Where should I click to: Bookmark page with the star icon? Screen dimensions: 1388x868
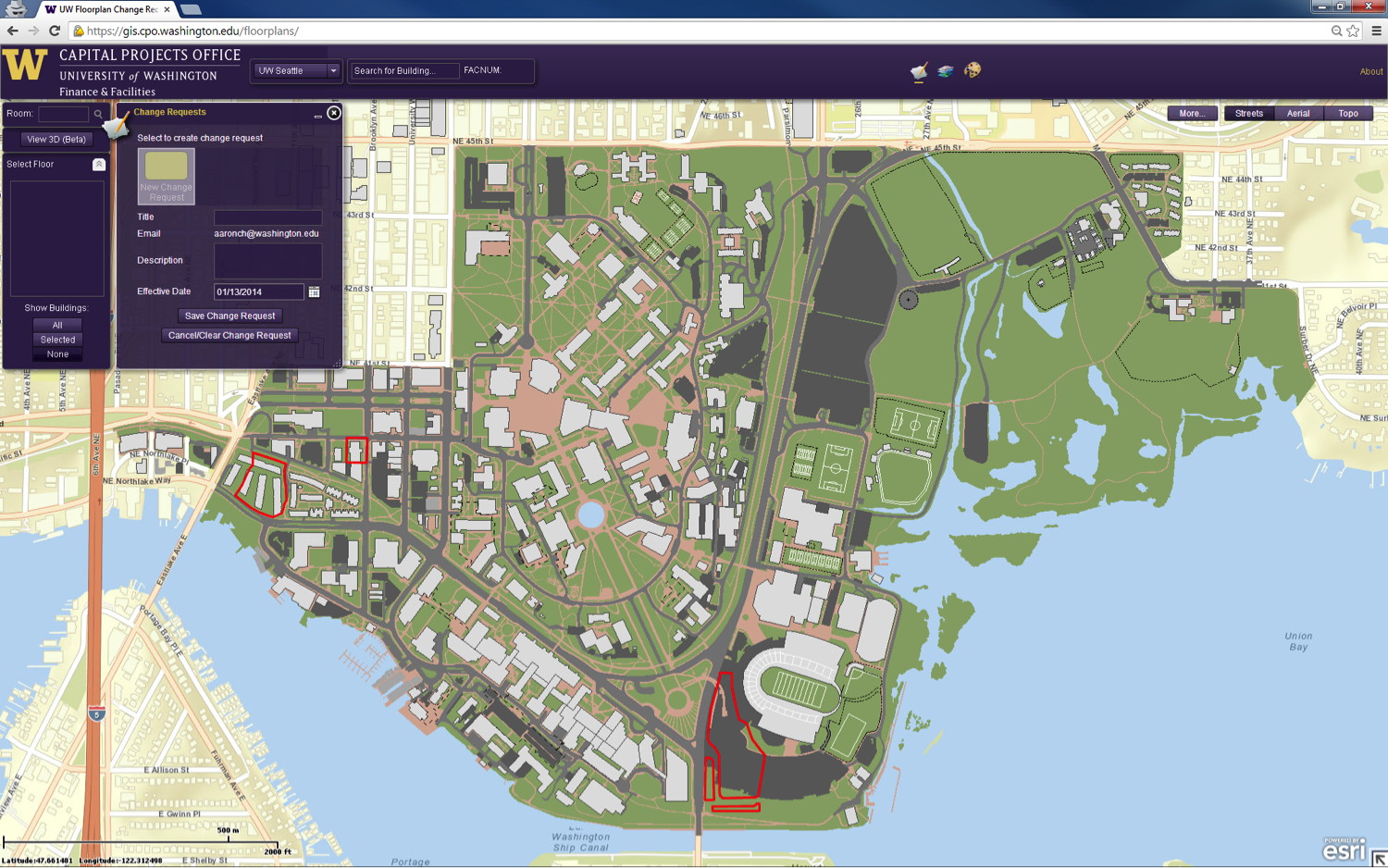click(1353, 31)
